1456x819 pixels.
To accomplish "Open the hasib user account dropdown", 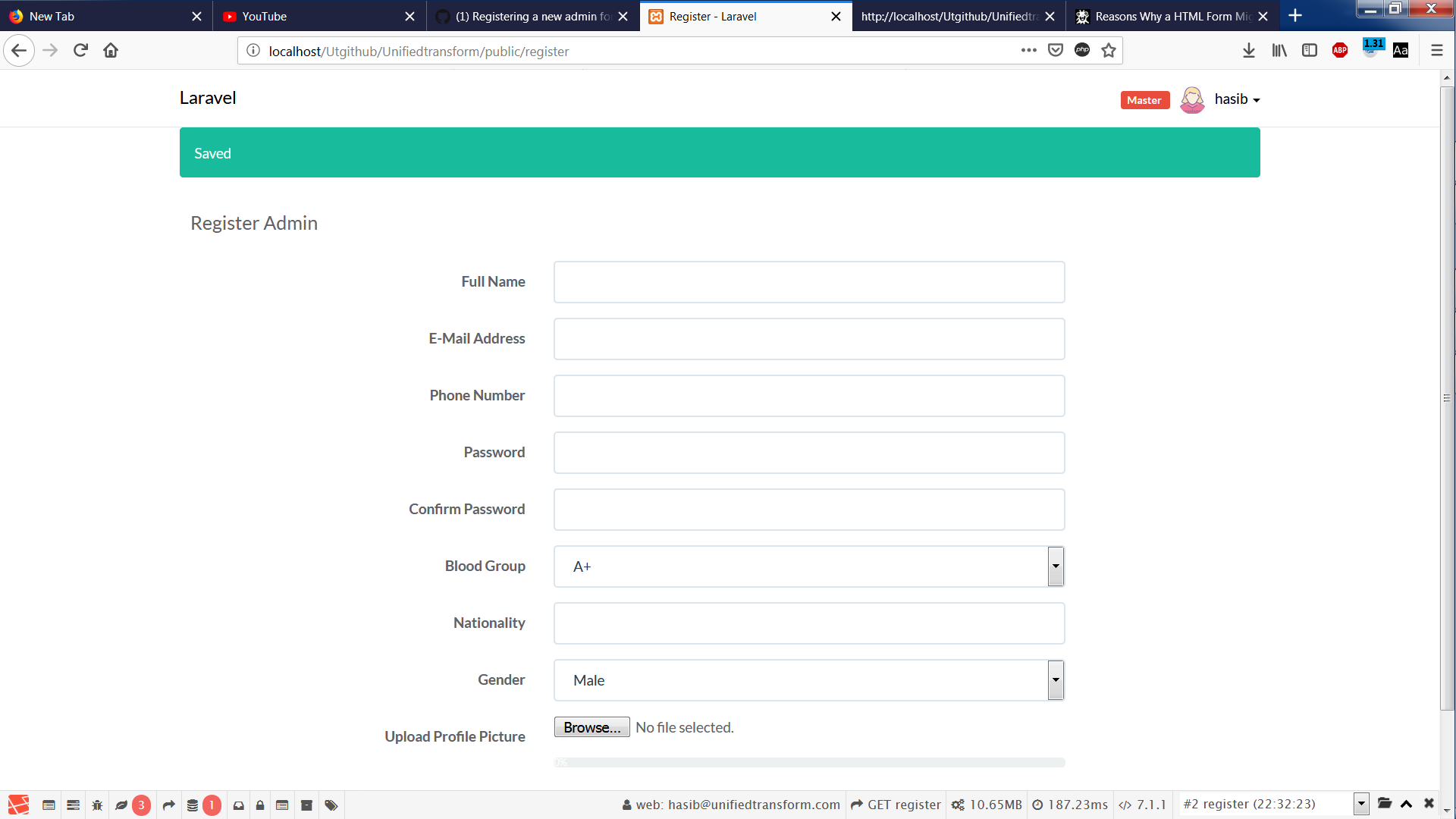I will click(x=1236, y=99).
